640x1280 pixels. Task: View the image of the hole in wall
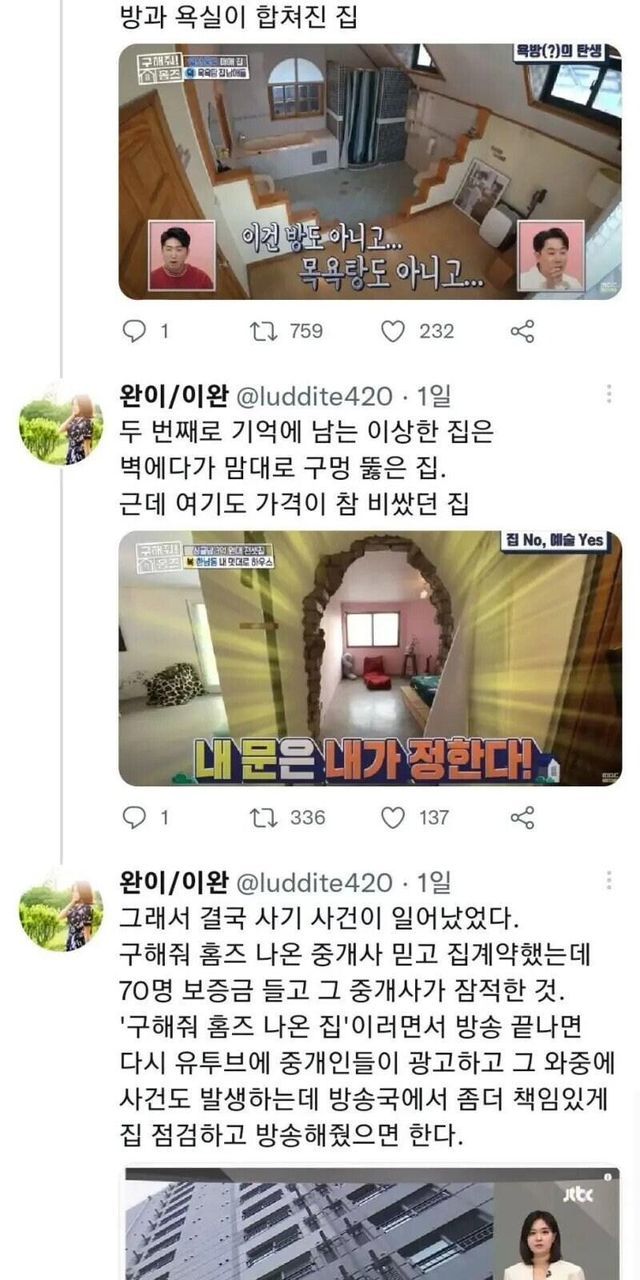tap(370, 658)
